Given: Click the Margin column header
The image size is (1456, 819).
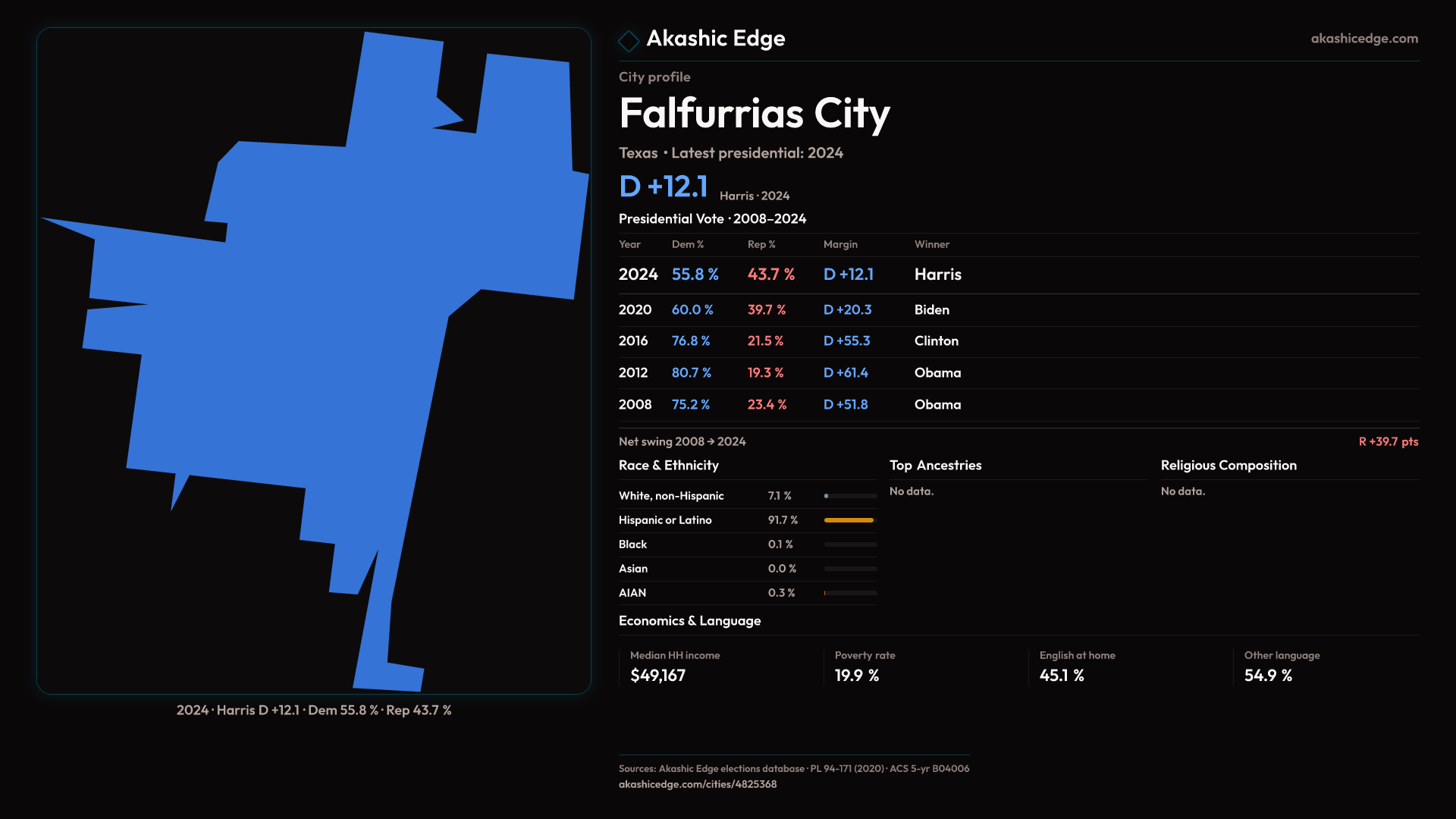Looking at the screenshot, I should 840,244.
